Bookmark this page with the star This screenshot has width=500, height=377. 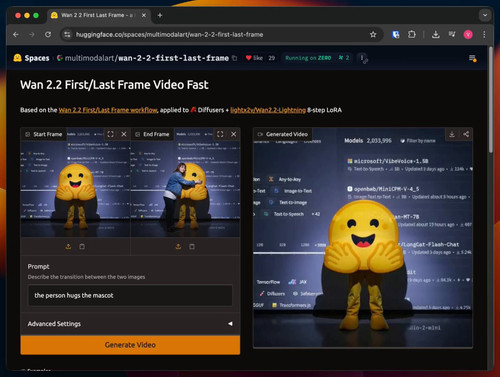[x=373, y=35]
